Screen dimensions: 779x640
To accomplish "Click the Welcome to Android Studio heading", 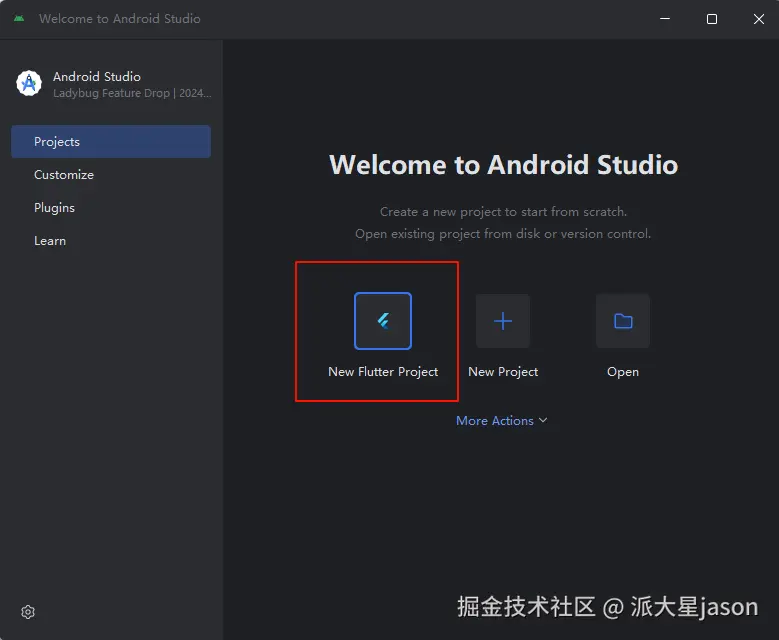I will click(503, 164).
